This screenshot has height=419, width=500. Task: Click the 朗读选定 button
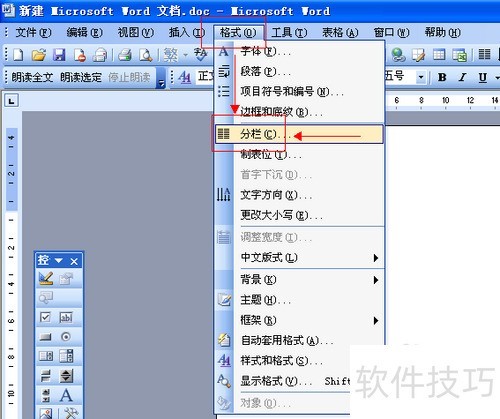click(81, 77)
